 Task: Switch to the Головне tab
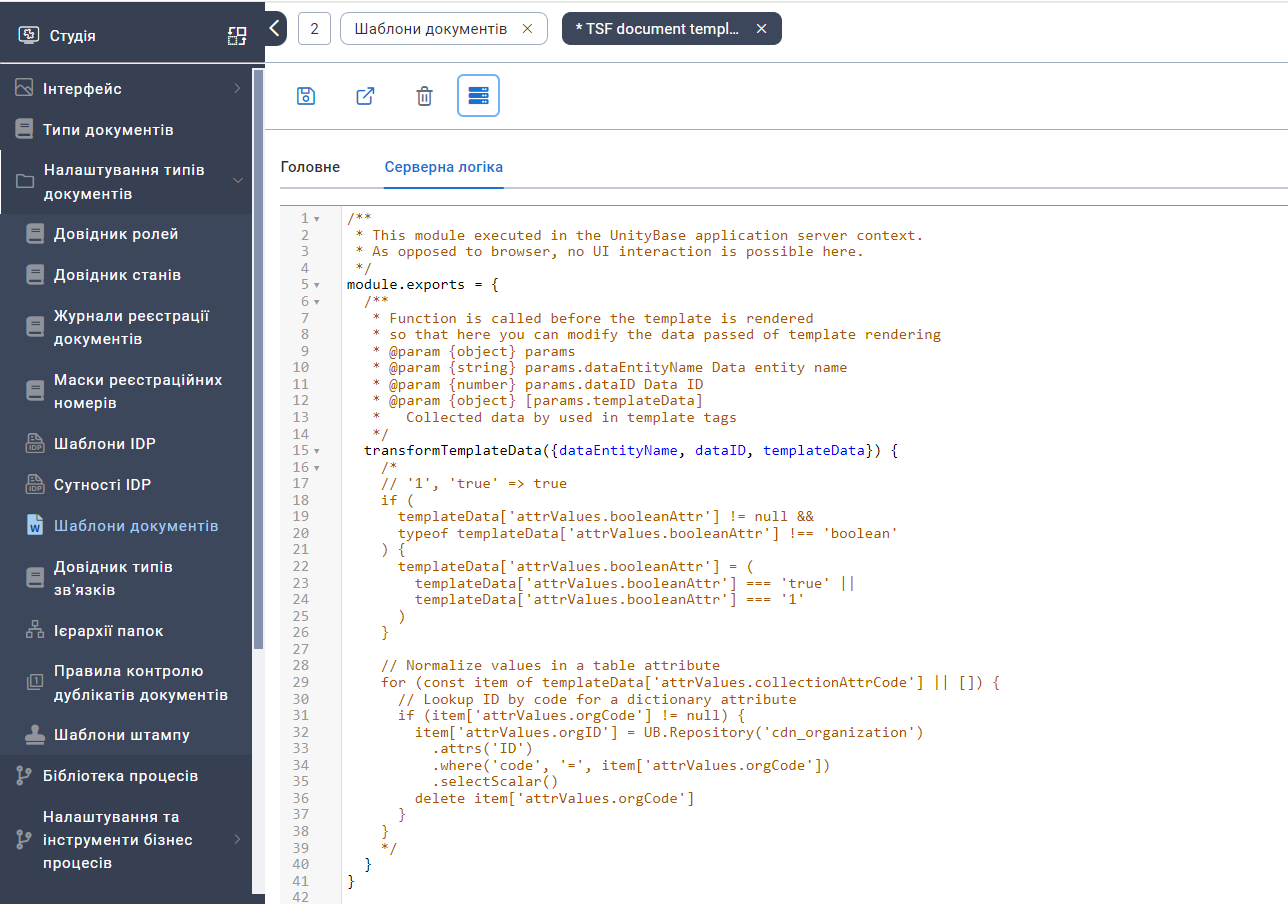pyautogui.click(x=310, y=167)
